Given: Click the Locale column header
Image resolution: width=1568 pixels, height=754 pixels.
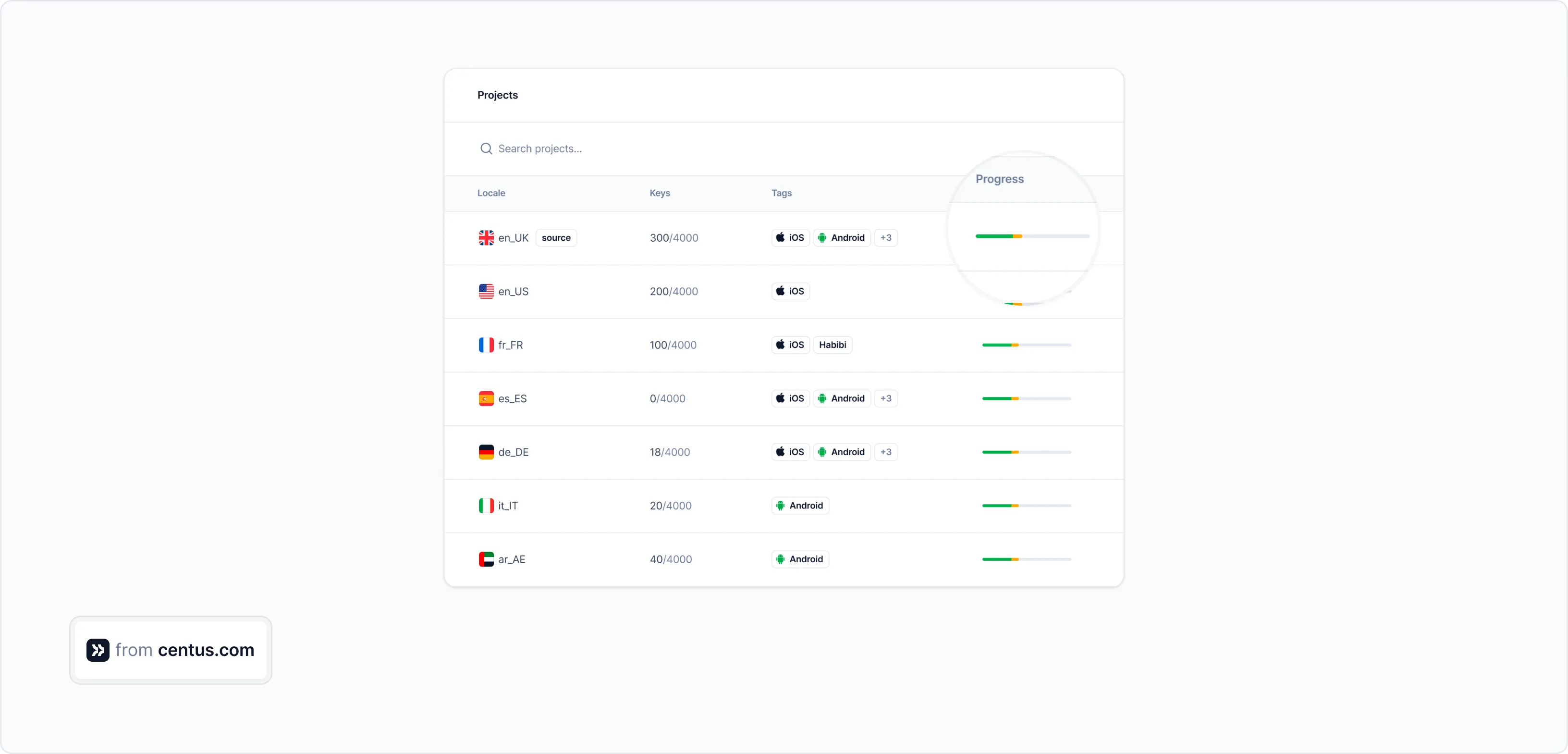Looking at the screenshot, I should coord(490,193).
